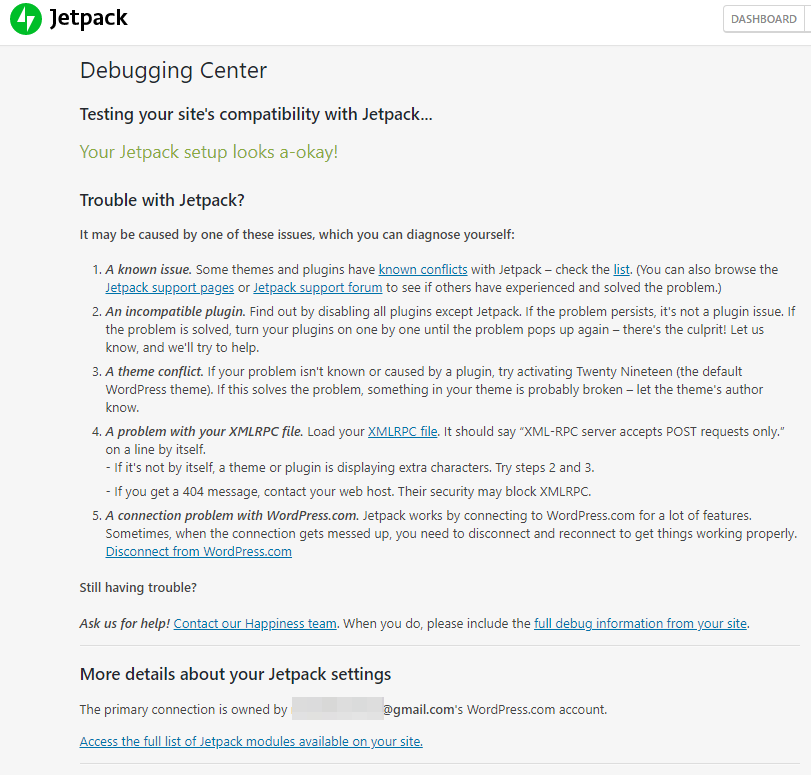811x775 pixels.
Task: Click the Jetpack wordmark in the header
Action: point(88,19)
